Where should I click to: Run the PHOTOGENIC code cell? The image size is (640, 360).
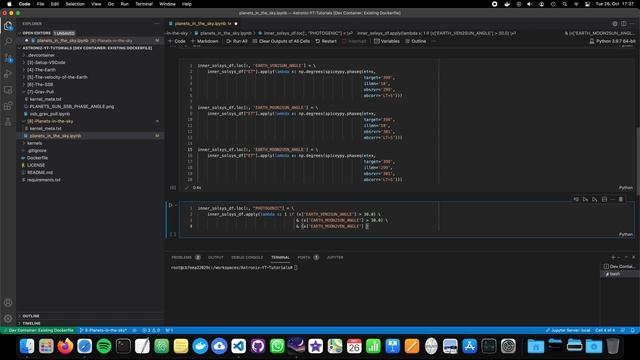click(171, 205)
